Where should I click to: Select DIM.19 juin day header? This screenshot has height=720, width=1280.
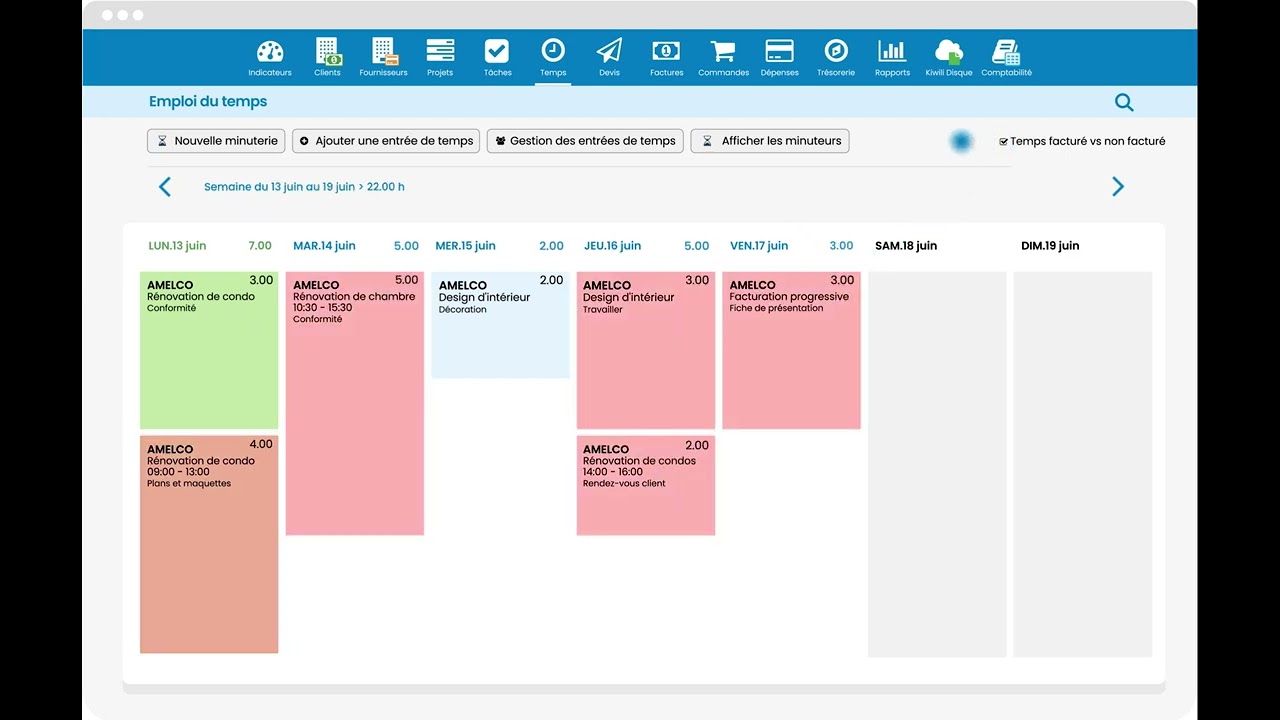(x=1050, y=246)
